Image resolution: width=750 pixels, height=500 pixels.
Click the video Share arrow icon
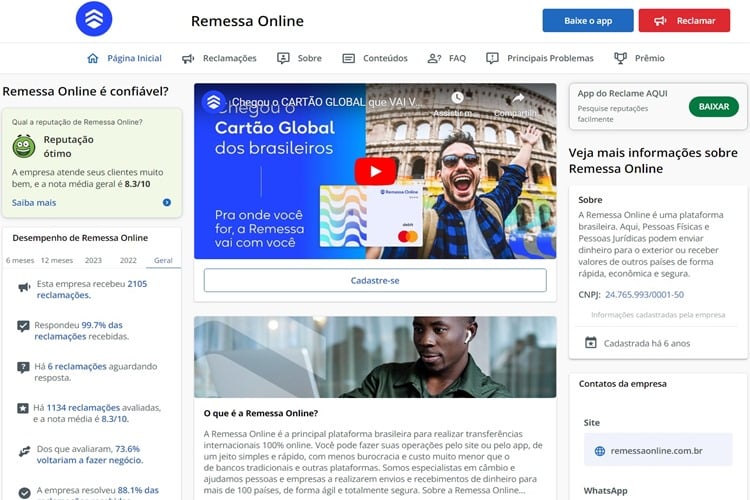click(x=519, y=99)
